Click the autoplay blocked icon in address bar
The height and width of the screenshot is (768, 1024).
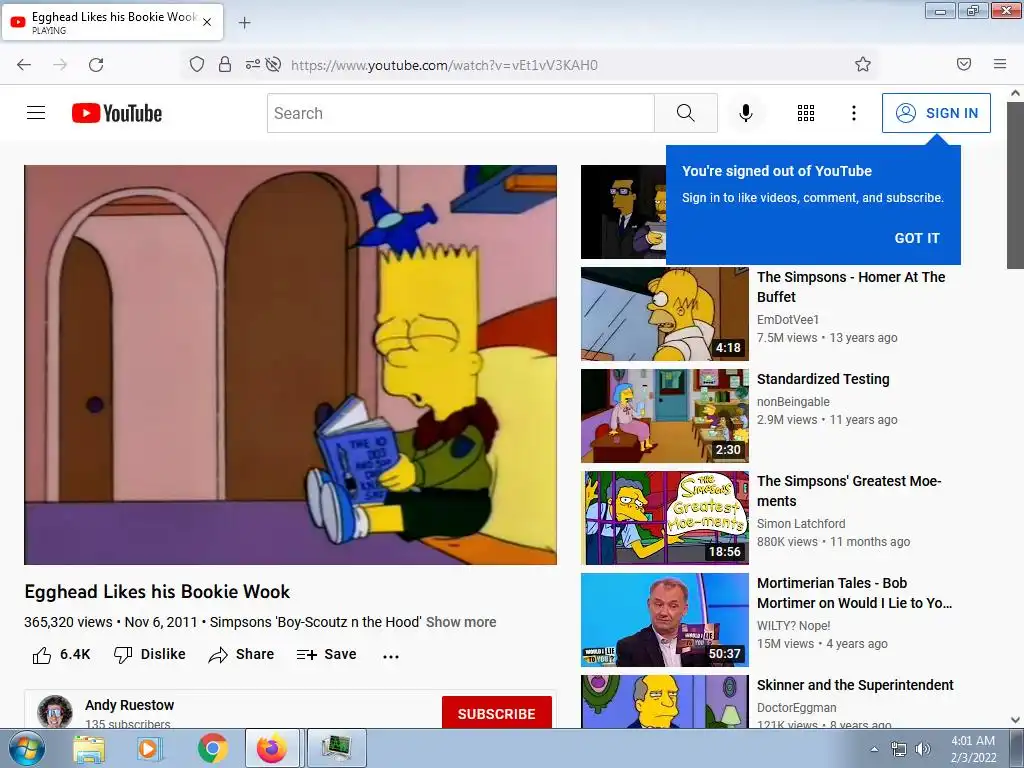[x=274, y=64]
